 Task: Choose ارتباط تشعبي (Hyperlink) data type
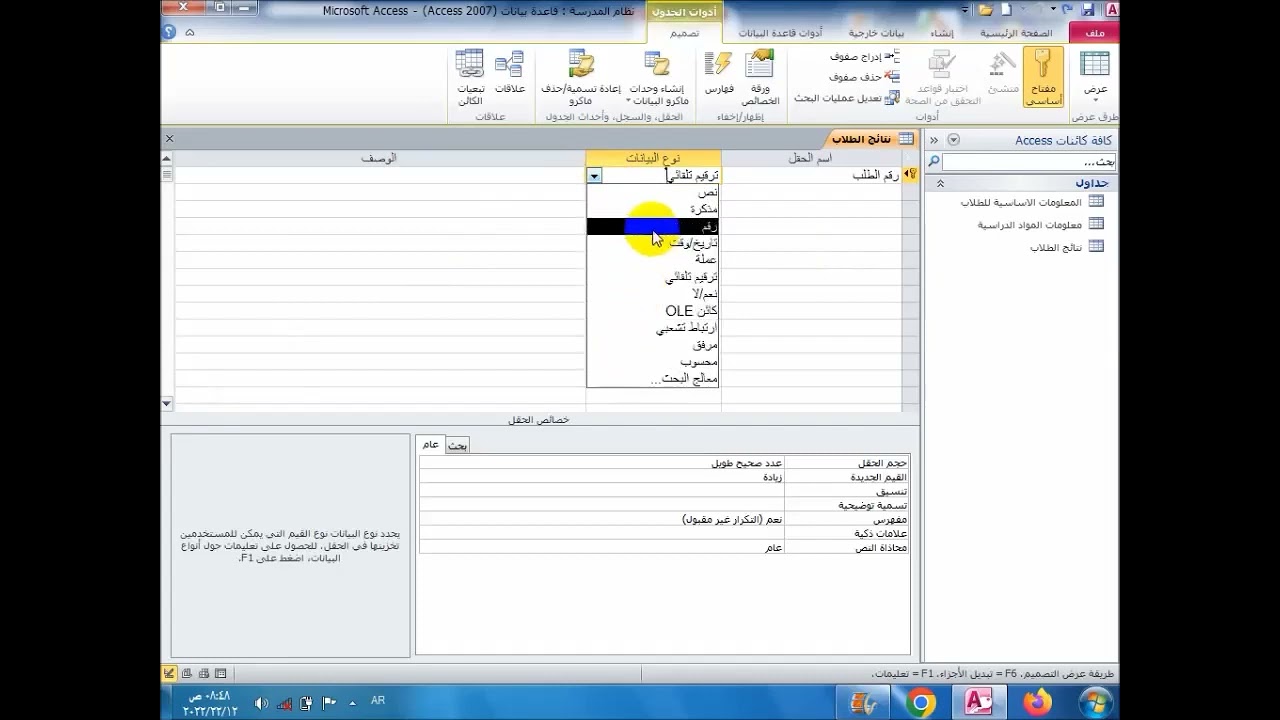pos(653,328)
